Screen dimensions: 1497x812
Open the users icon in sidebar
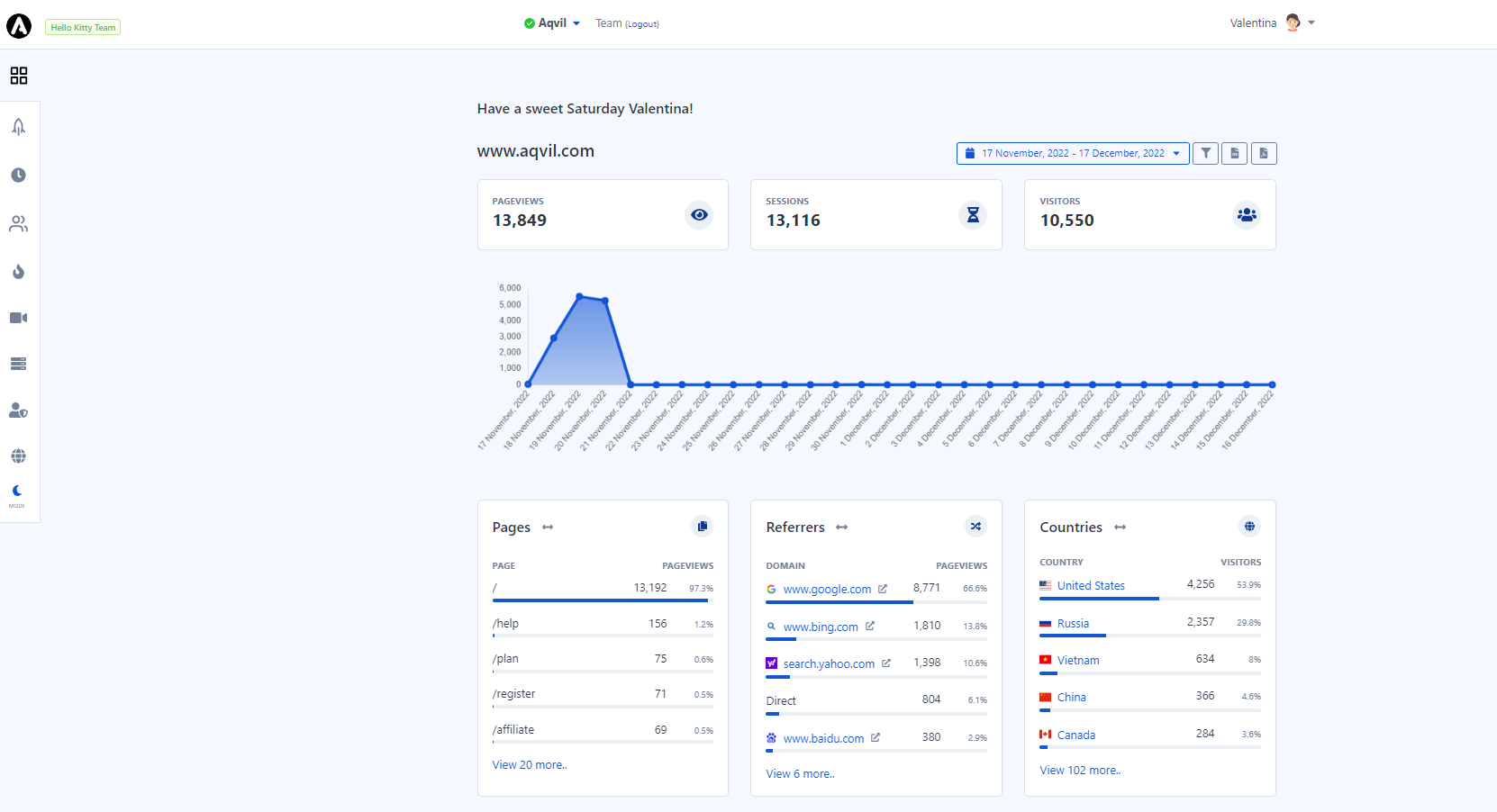click(18, 223)
